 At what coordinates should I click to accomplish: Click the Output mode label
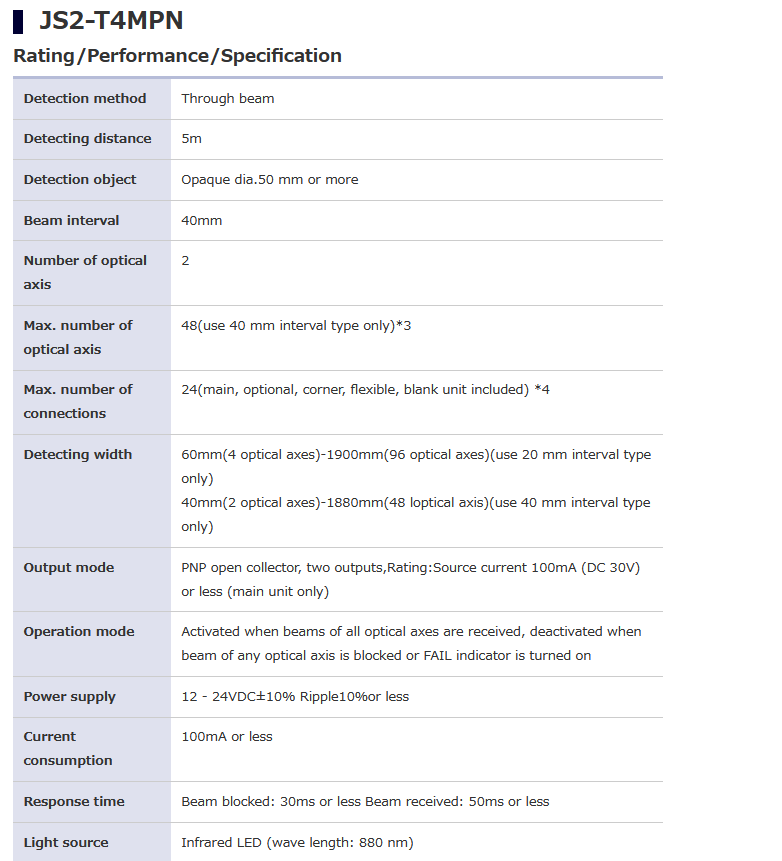pos(69,567)
